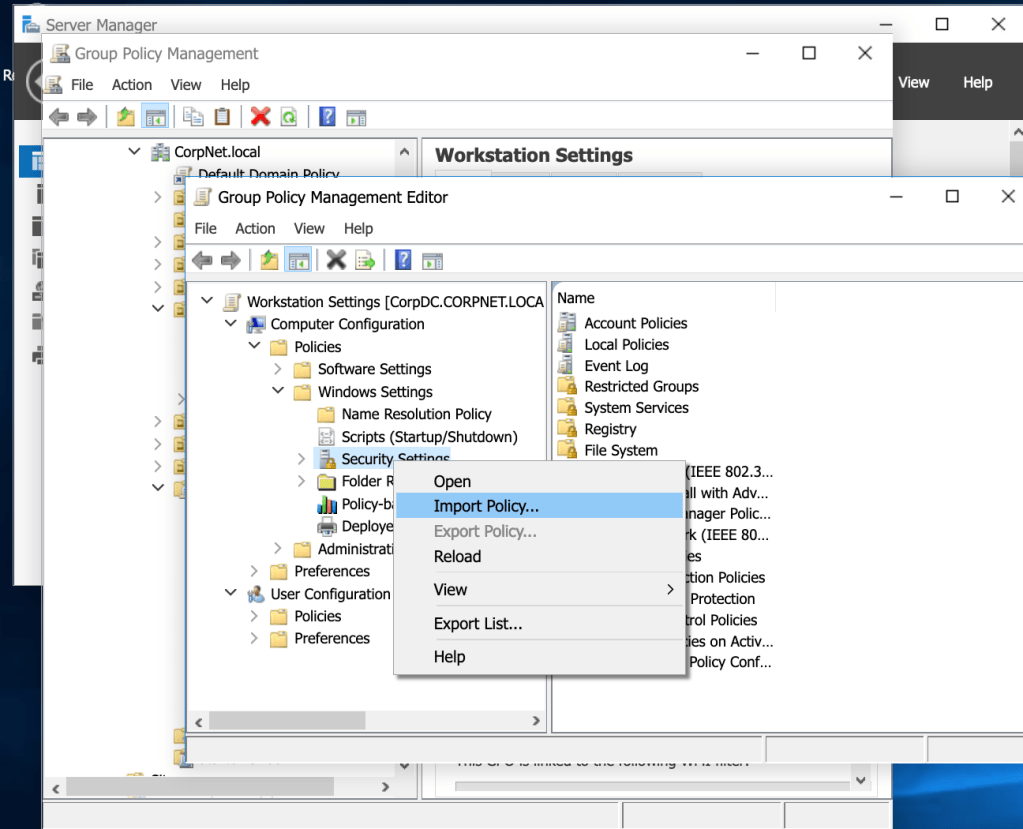The width and height of the screenshot is (1023, 829).
Task: Select Export List... in the context menu
Action: click(478, 624)
